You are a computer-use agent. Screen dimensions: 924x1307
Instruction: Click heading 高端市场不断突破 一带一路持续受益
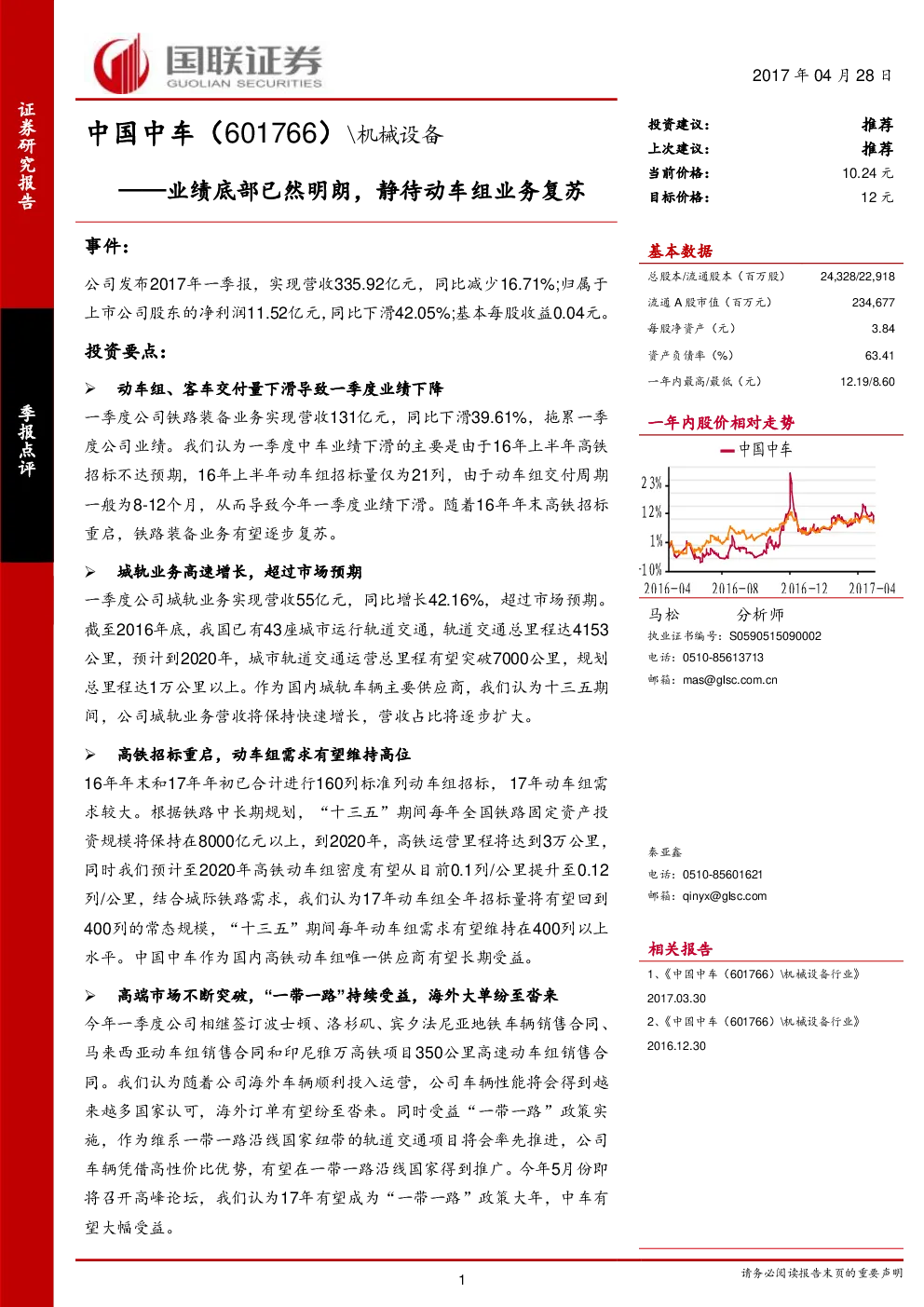(x=337, y=996)
